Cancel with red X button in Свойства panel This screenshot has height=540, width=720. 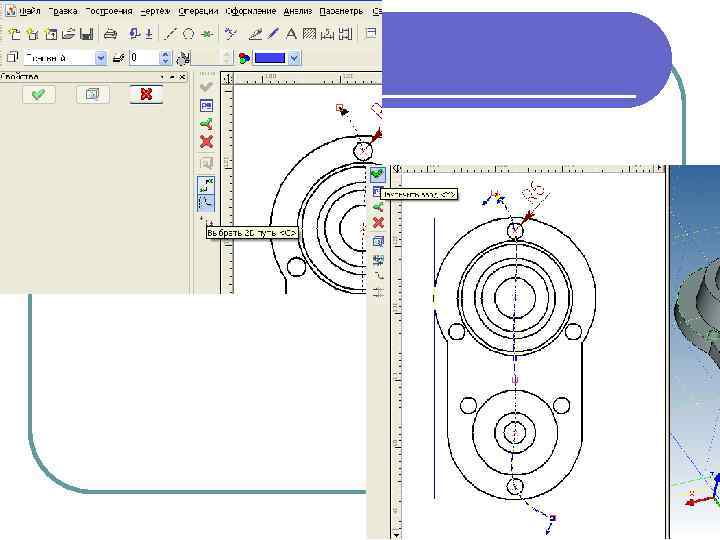tap(146, 95)
